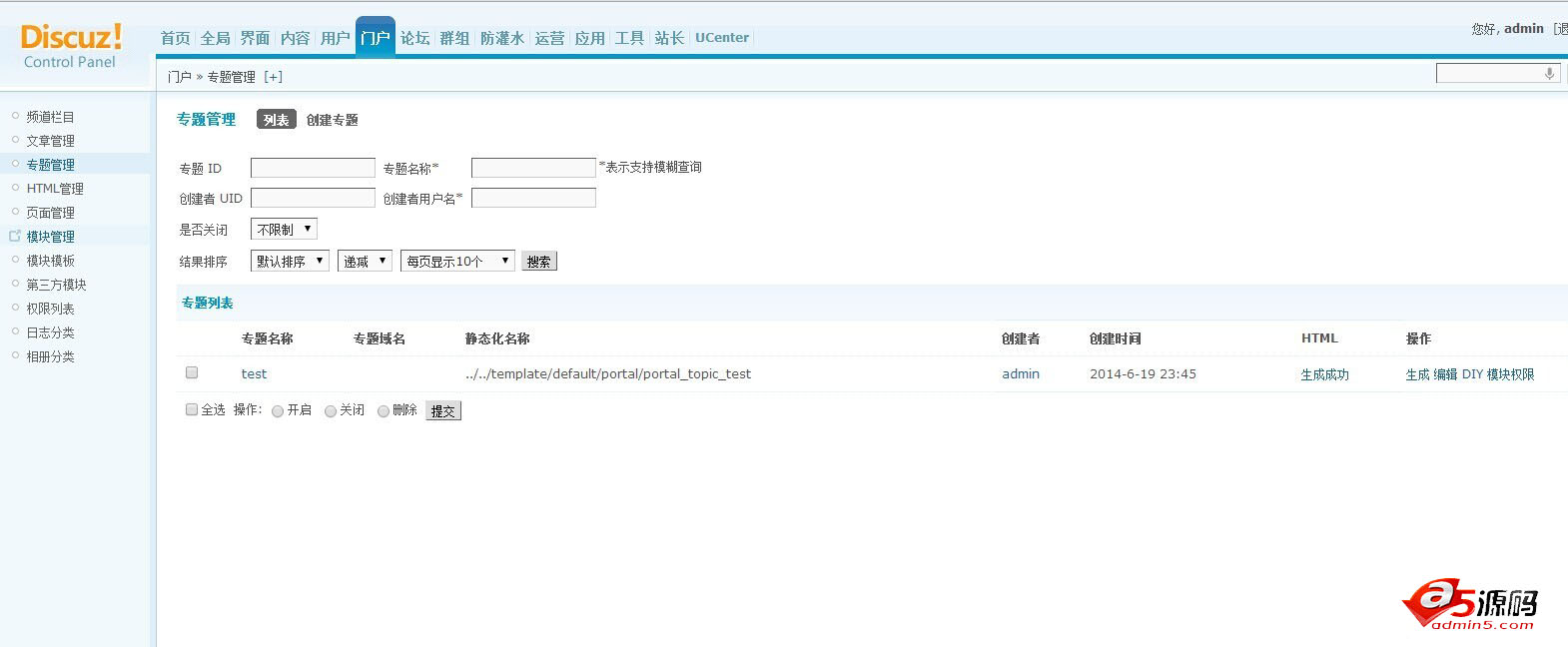Open 权限列表 in the sidebar

pos(51,309)
